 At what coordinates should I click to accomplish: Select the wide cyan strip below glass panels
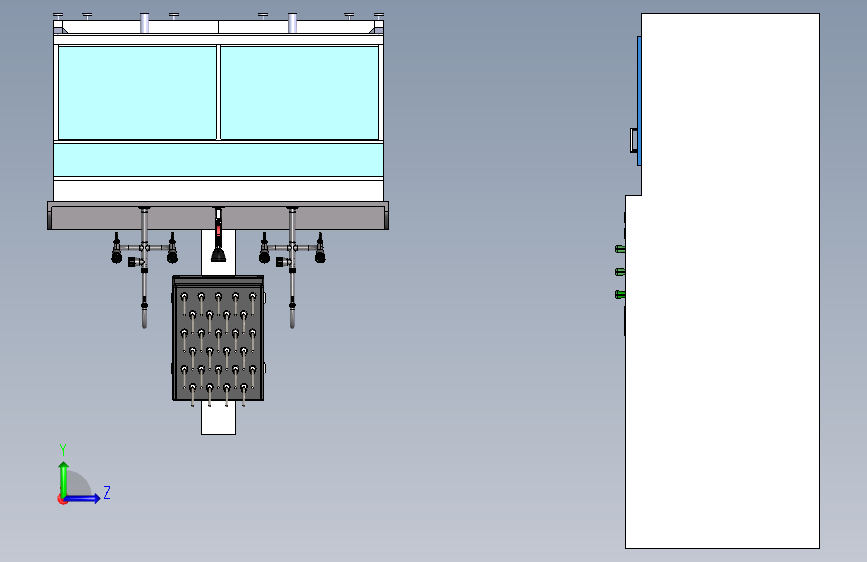[x=218, y=160]
